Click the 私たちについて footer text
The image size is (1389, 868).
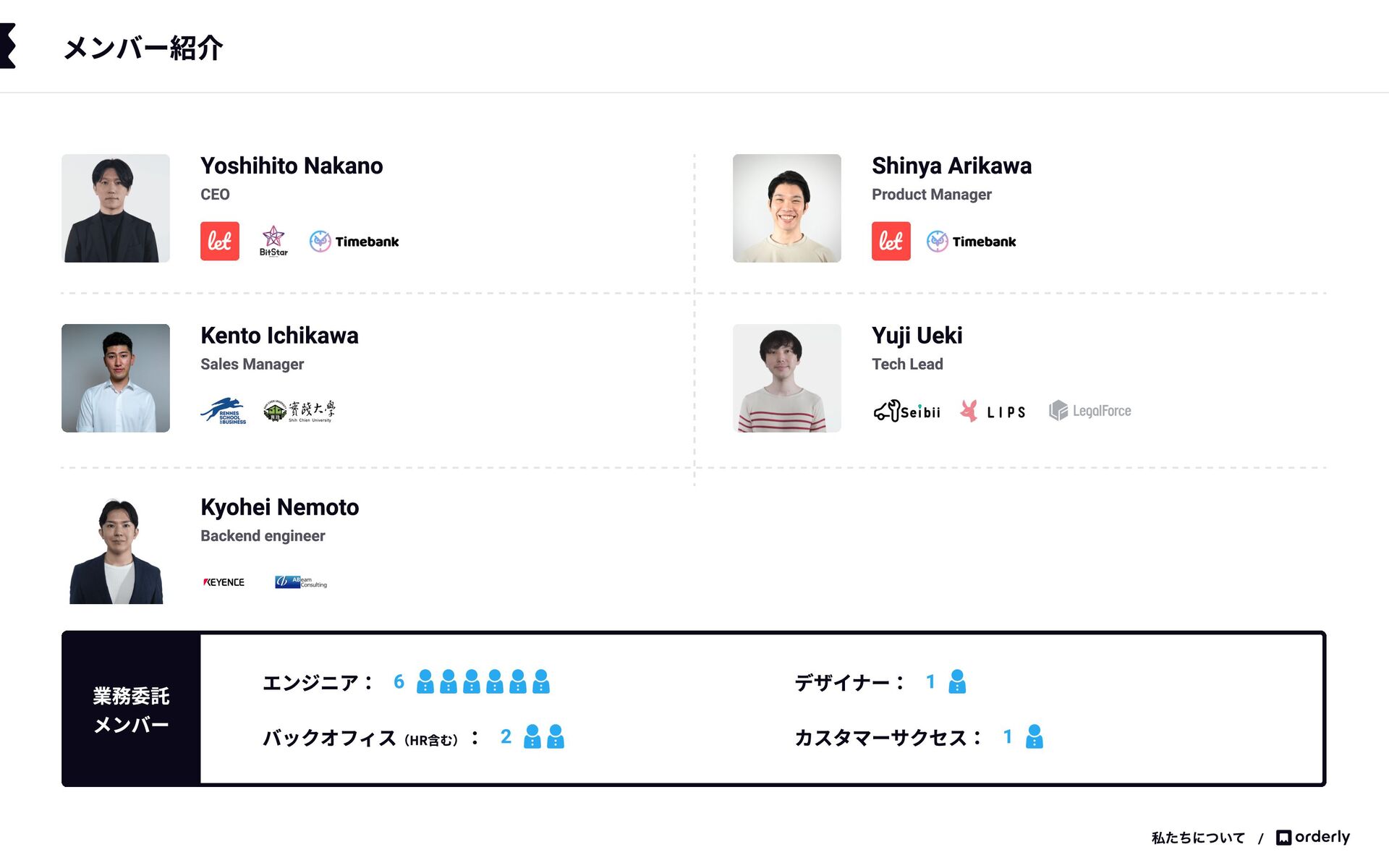click(x=1198, y=838)
